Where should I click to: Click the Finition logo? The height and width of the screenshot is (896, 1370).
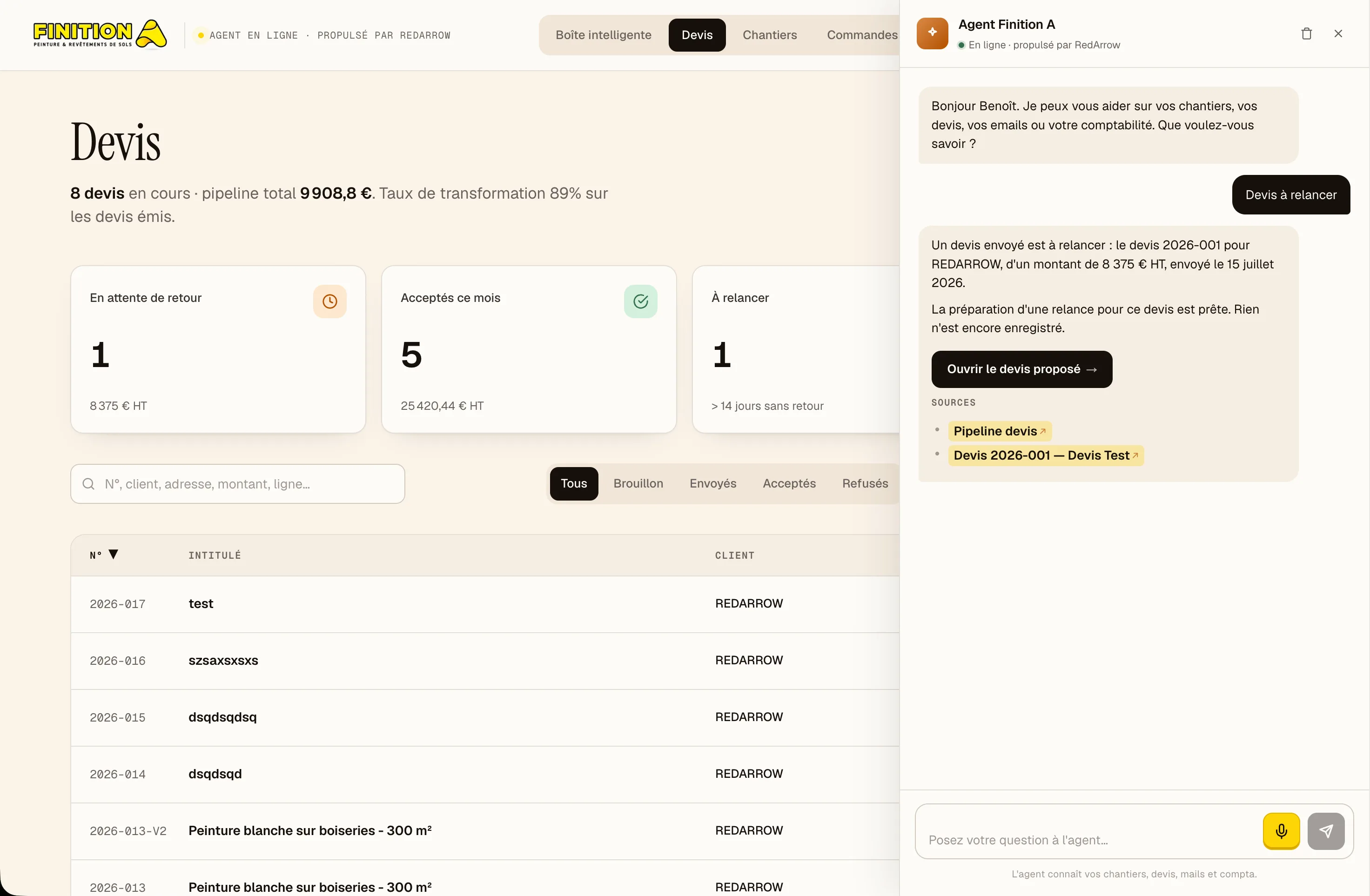(100, 34)
